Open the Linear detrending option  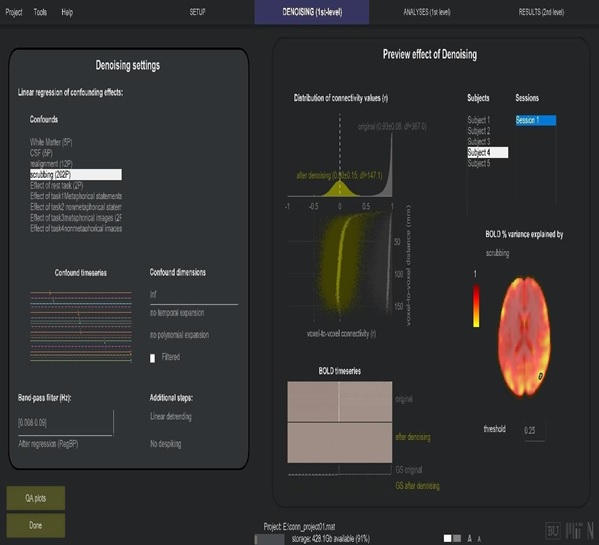coord(171,416)
